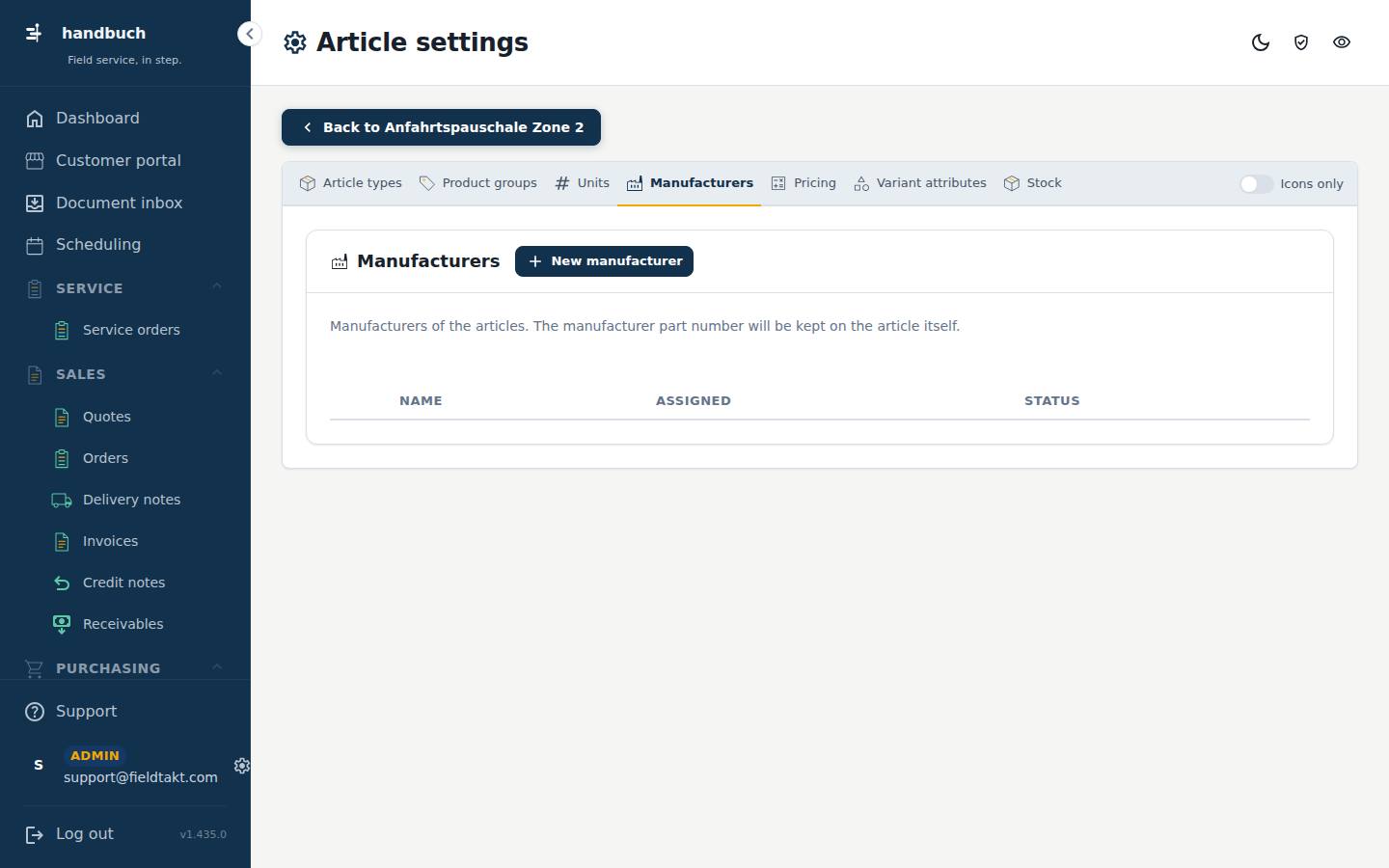Click the Support question mark icon

pos(35,712)
